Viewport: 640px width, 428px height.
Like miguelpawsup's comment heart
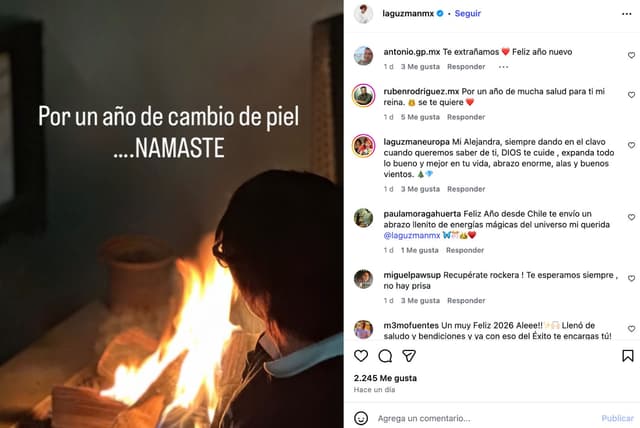631,278
